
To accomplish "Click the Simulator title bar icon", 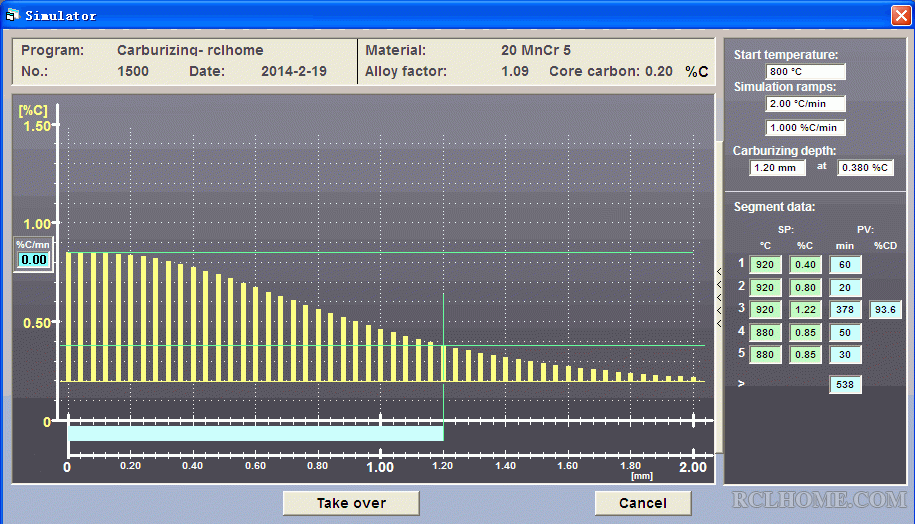I will (x=12, y=15).
